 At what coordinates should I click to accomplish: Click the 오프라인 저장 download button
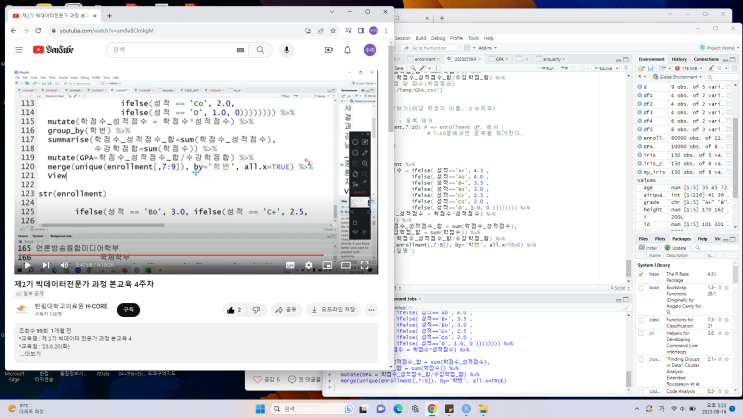tap(334, 310)
